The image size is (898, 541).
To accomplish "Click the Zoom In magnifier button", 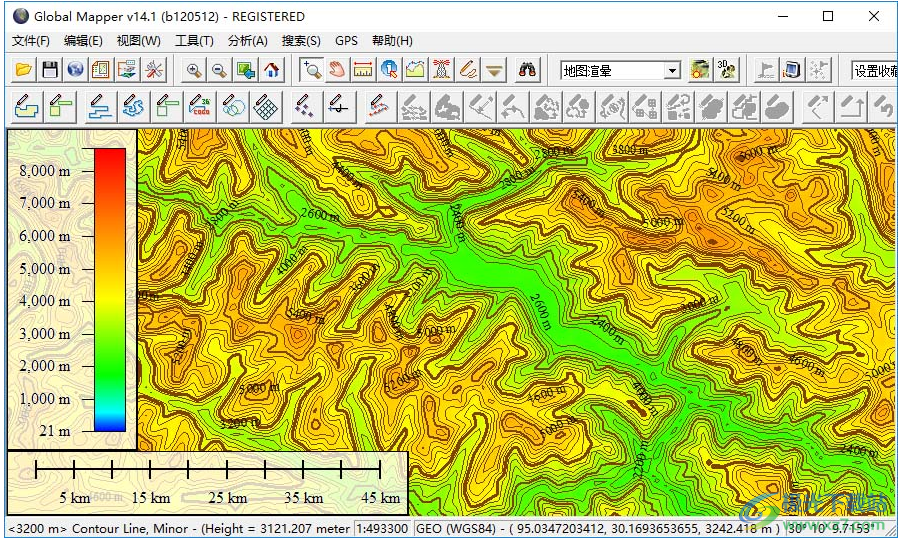I will (x=194, y=70).
